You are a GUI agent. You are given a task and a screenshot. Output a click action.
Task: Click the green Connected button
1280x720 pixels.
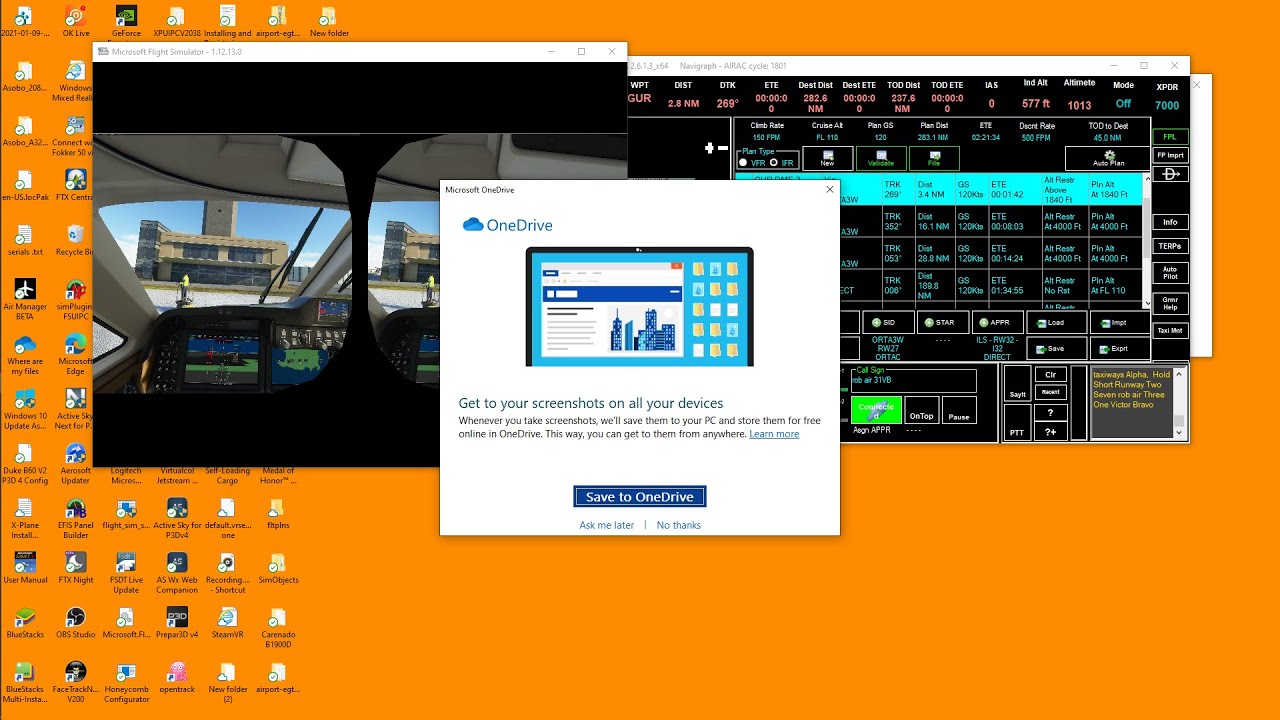[x=876, y=410]
